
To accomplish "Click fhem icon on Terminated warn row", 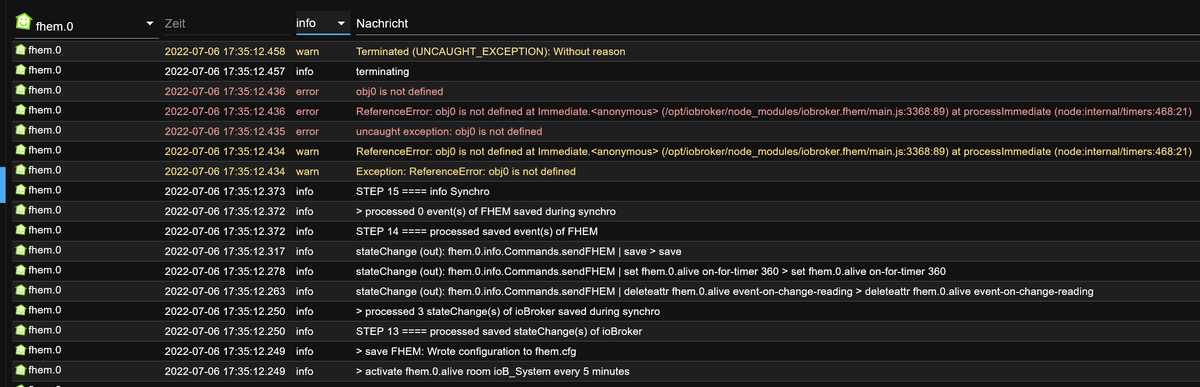I will pyautogui.click(x=19, y=51).
